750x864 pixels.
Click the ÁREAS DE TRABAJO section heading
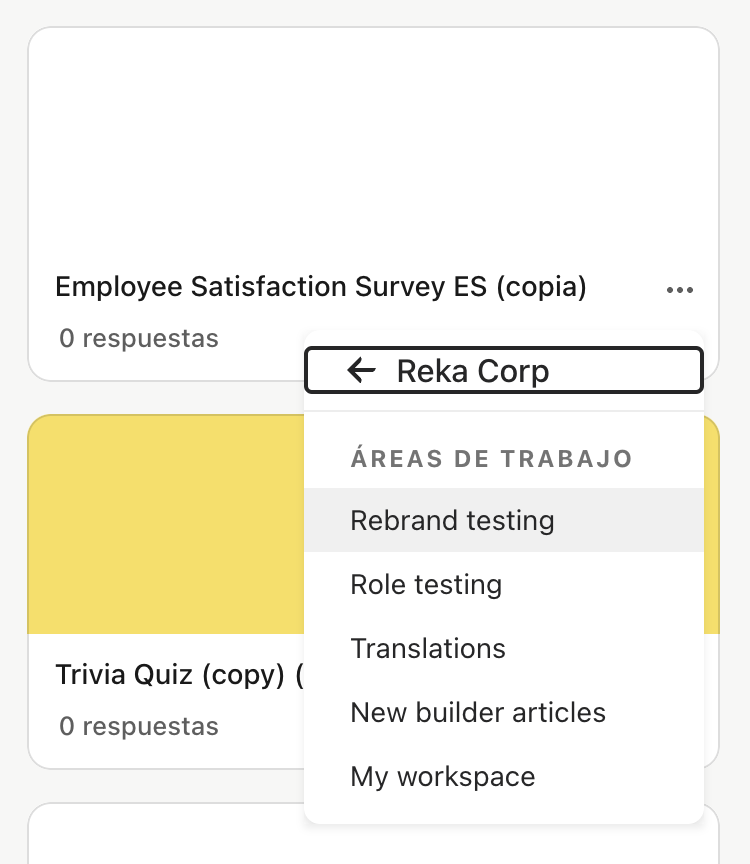point(491,459)
